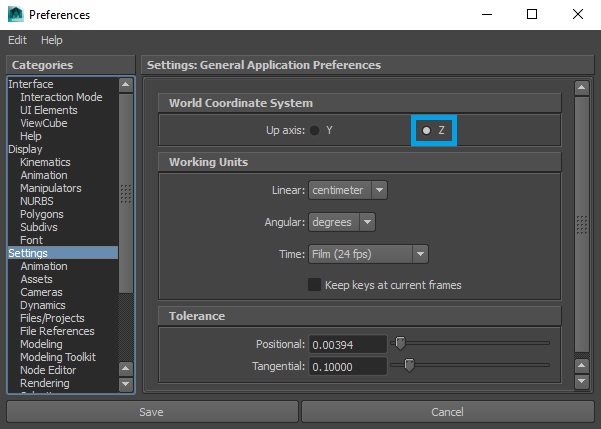This screenshot has height=429, width=601.
Task: Select Manipulators category
Action: 63,188
